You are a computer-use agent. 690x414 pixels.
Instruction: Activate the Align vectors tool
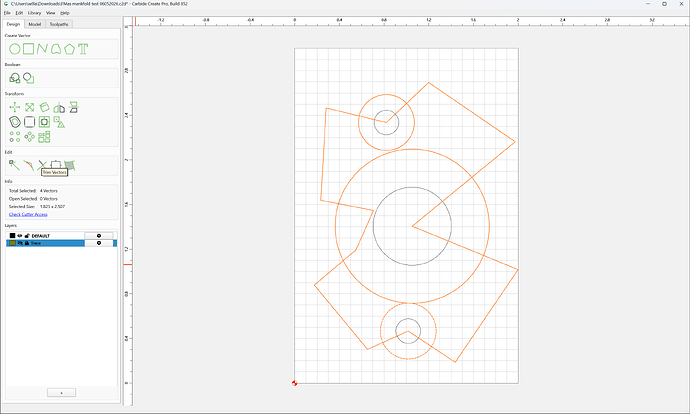coord(73,107)
